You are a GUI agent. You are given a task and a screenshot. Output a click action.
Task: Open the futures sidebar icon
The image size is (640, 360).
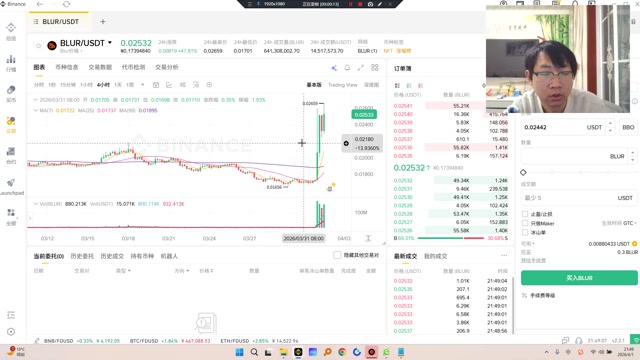11,151
